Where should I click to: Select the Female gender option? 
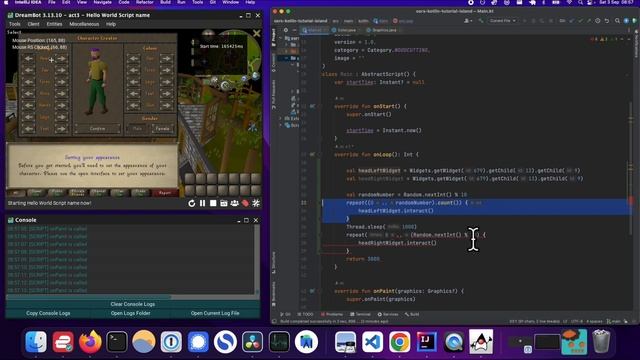162,129
